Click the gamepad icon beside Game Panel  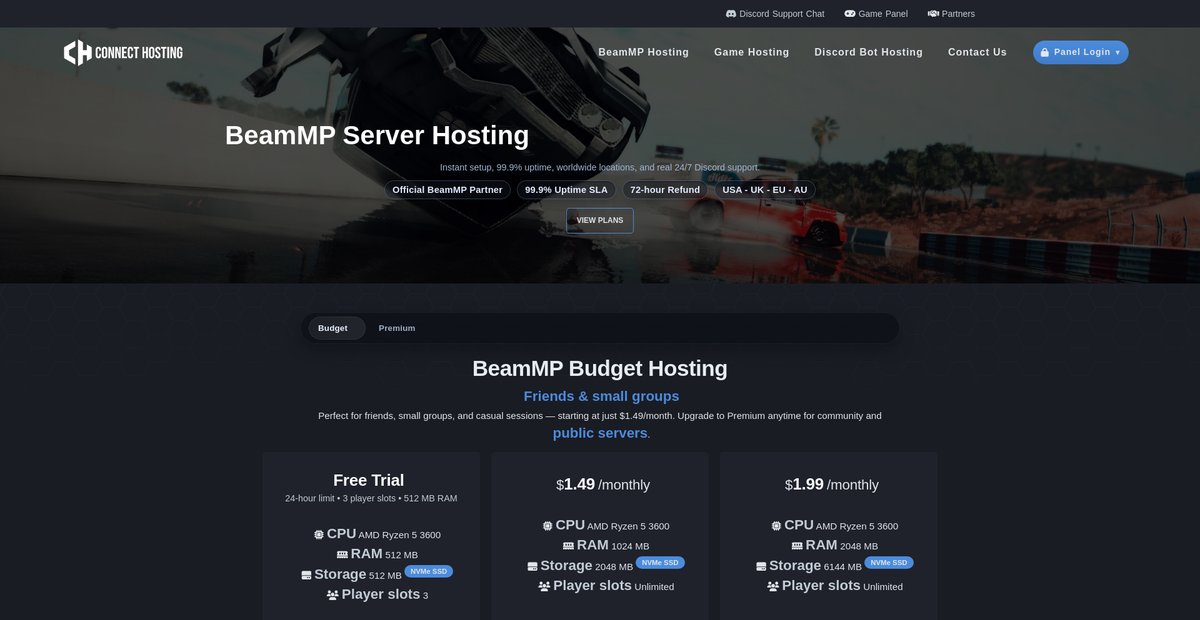tap(850, 14)
